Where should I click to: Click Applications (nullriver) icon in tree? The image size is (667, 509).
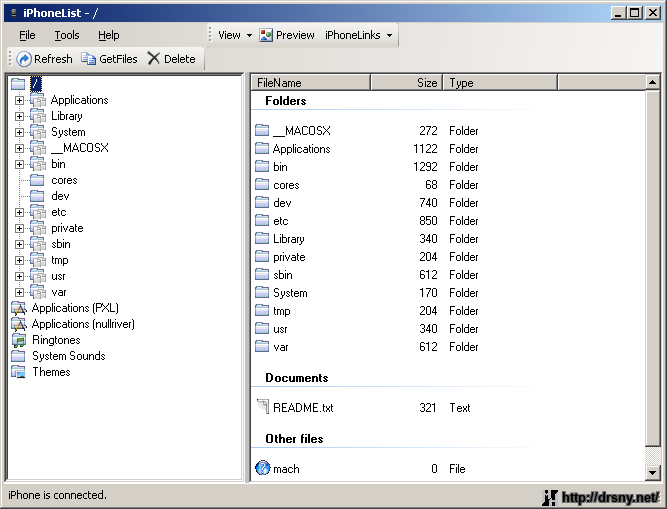pos(18,324)
